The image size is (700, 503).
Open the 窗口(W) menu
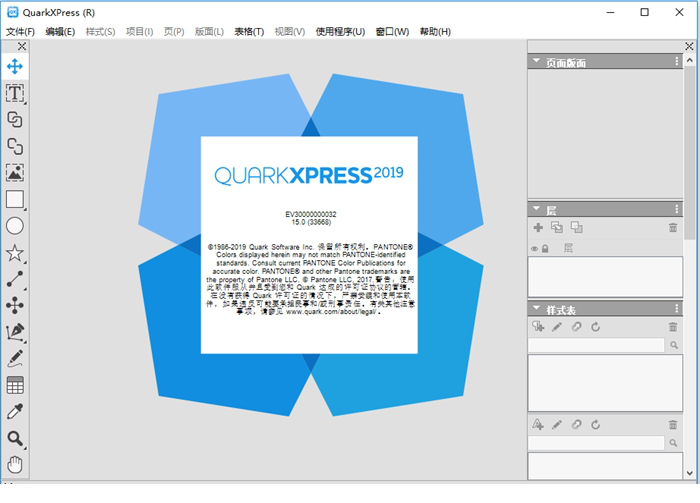pyautogui.click(x=392, y=32)
